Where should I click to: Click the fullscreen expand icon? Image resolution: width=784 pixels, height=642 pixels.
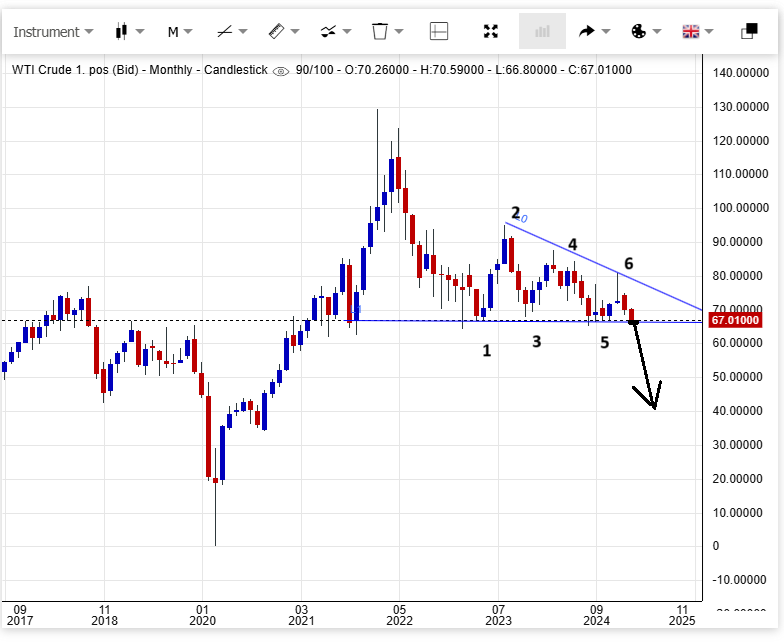(x=490, y=31)
